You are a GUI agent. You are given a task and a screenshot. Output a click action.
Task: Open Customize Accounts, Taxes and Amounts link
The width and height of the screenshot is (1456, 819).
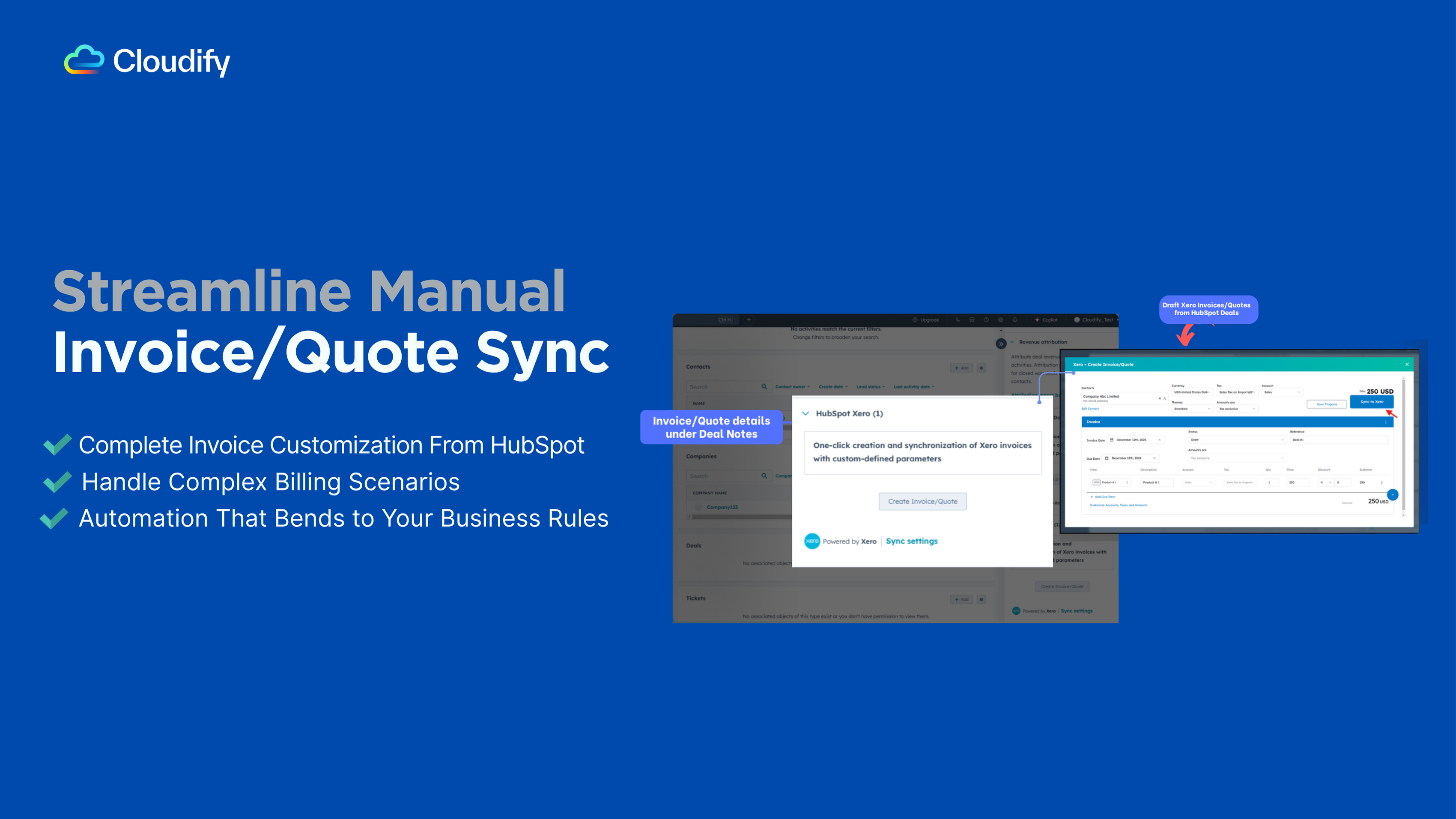tap(1119, 505)
